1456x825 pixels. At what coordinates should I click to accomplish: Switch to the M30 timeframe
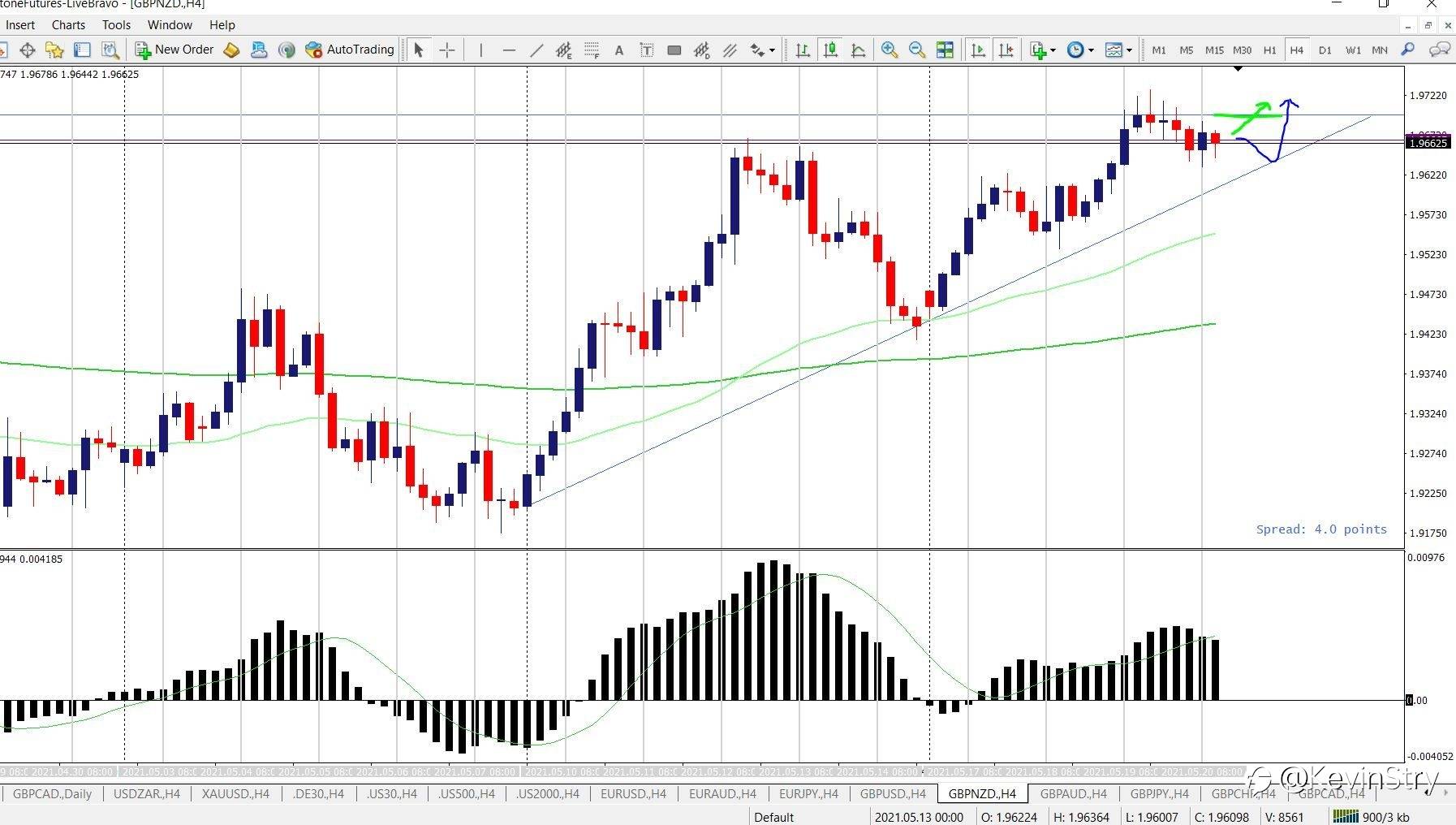click(x=1242, y=50)
